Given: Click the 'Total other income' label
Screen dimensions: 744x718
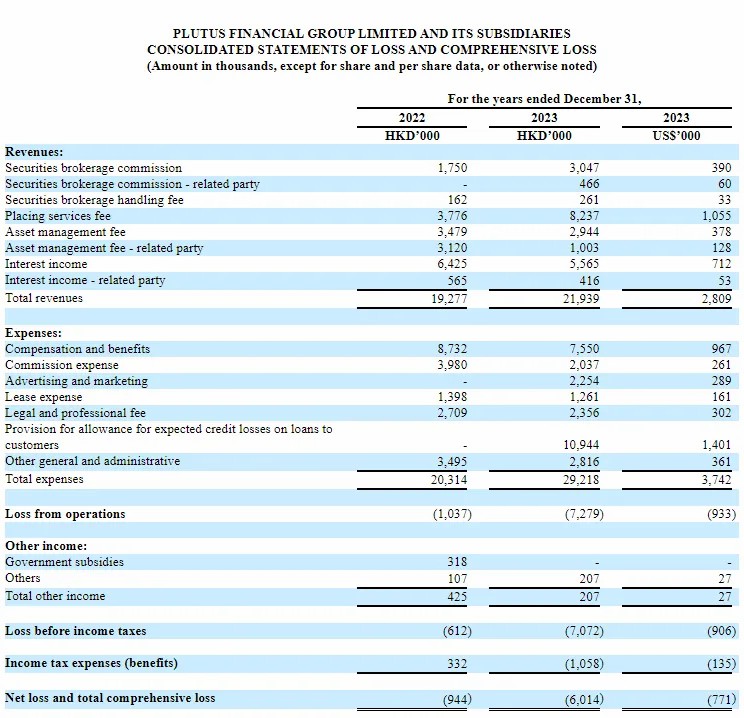Looking at the screenshot, I should pos(55,597).
